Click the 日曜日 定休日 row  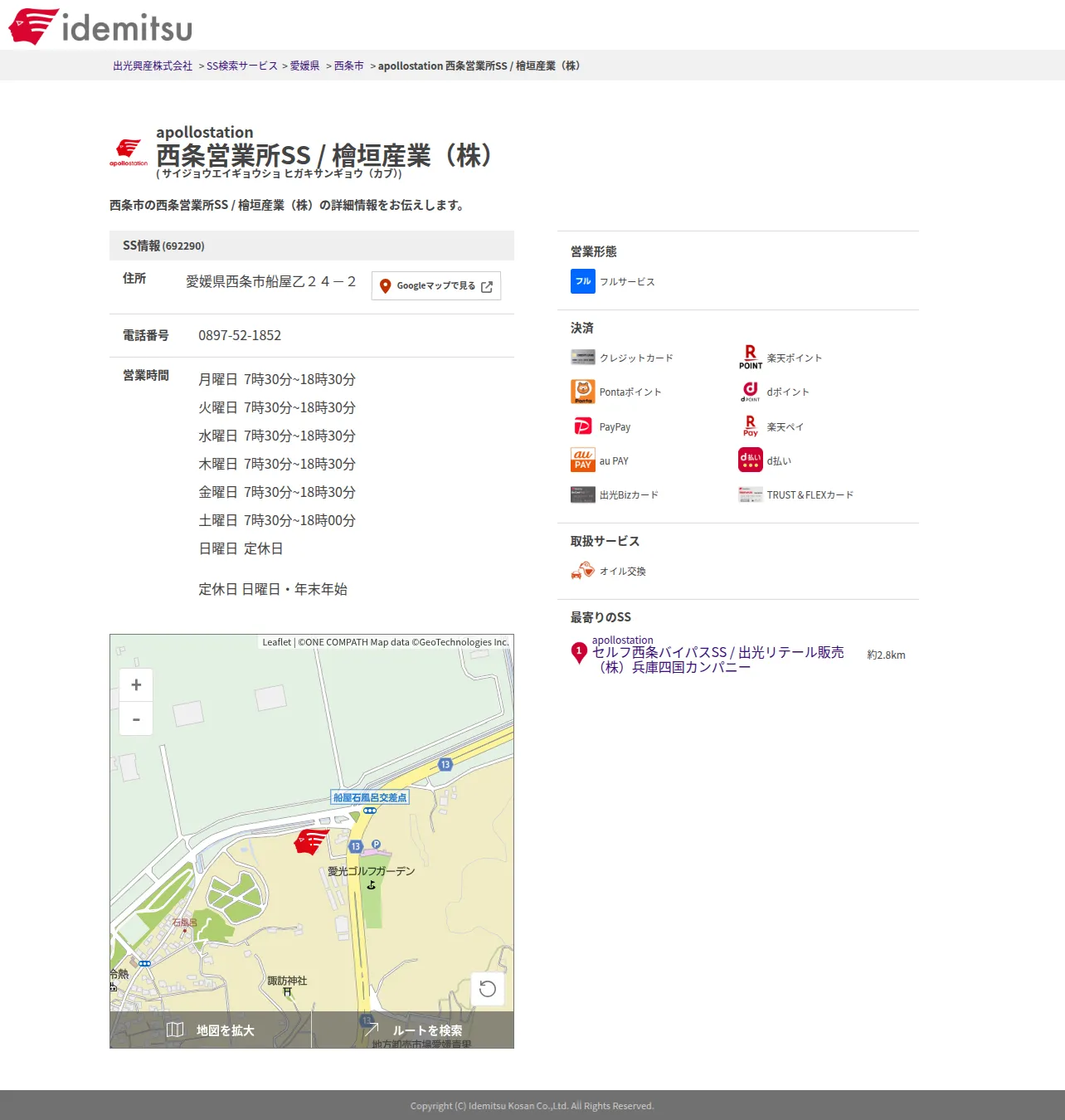[241, 548]
